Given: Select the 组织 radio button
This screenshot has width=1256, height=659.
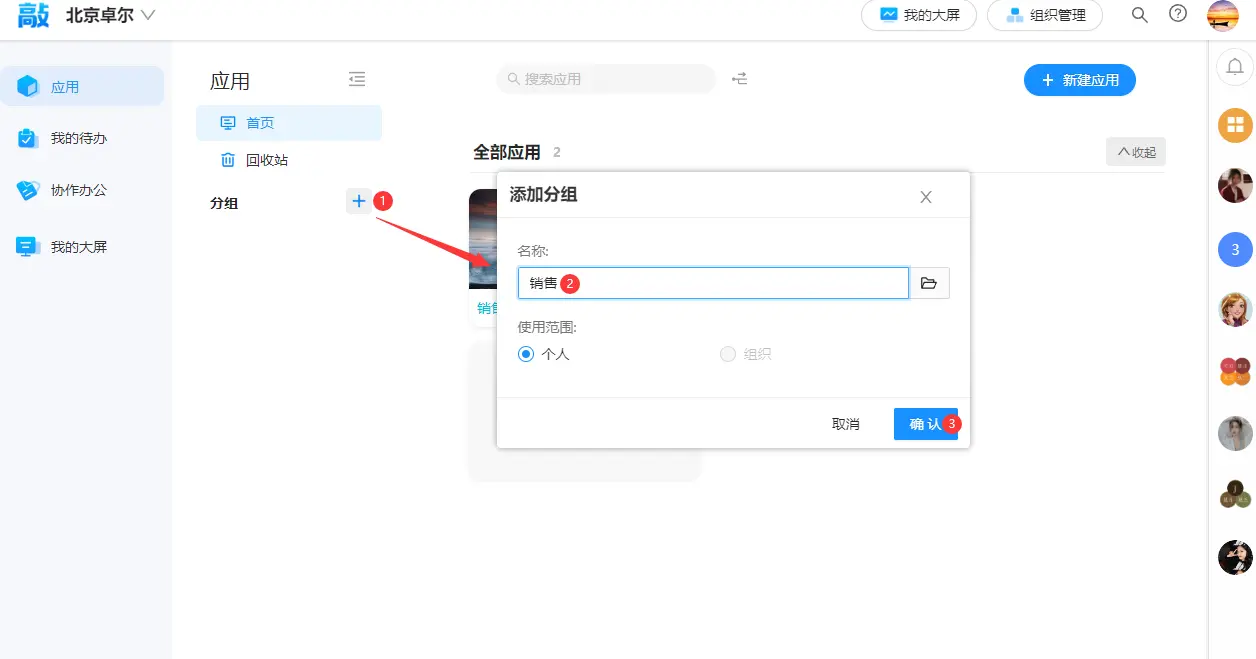Looking at the screenshot, I should pos(728,354).
